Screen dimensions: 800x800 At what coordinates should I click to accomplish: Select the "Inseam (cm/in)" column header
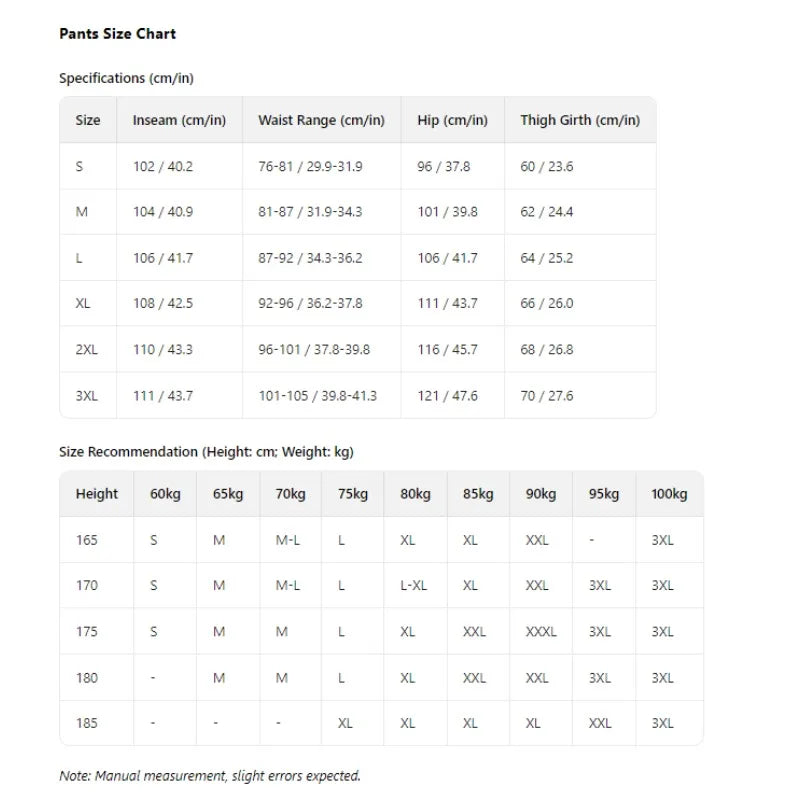click(x=179, y=120)
